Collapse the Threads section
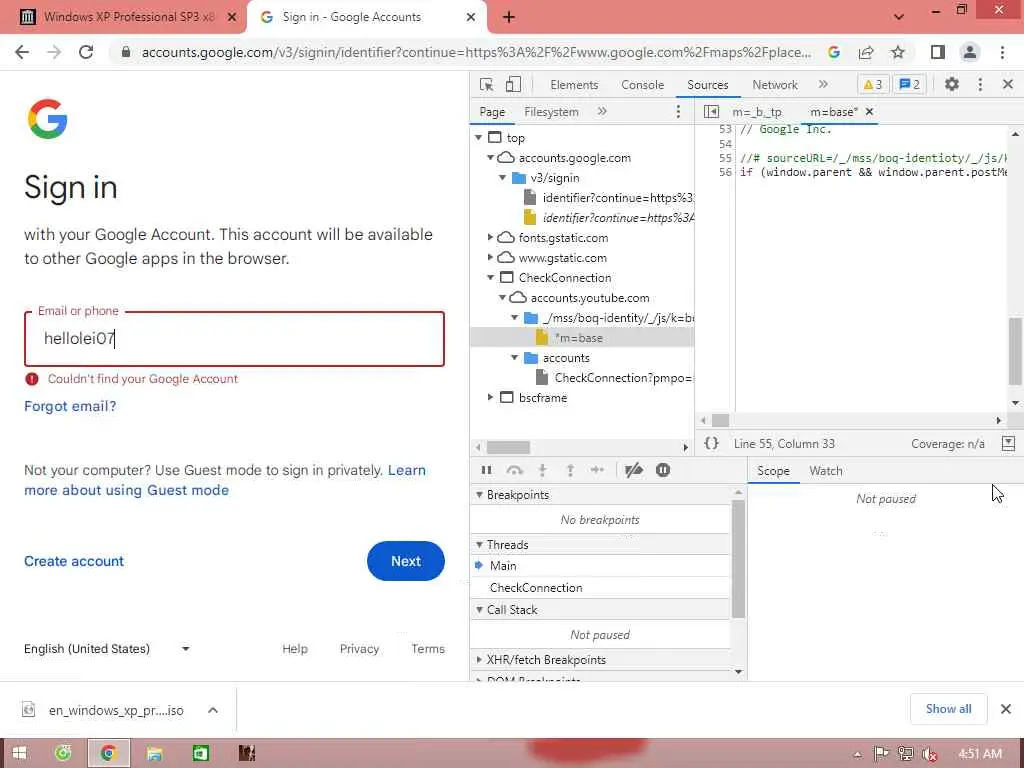 click(479, 545)
